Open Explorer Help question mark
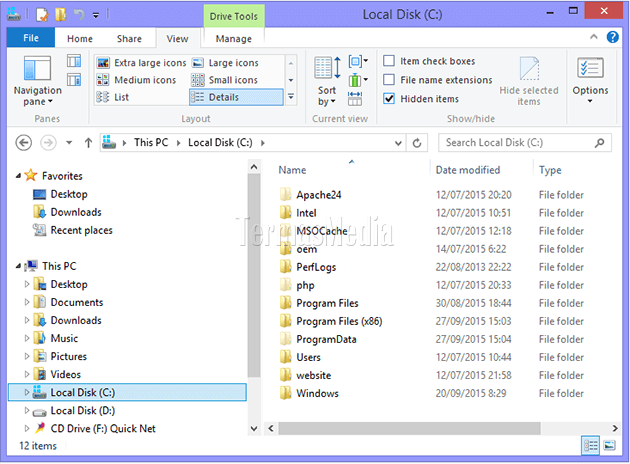This screenshot has height=464, width=630. [612, 37]
